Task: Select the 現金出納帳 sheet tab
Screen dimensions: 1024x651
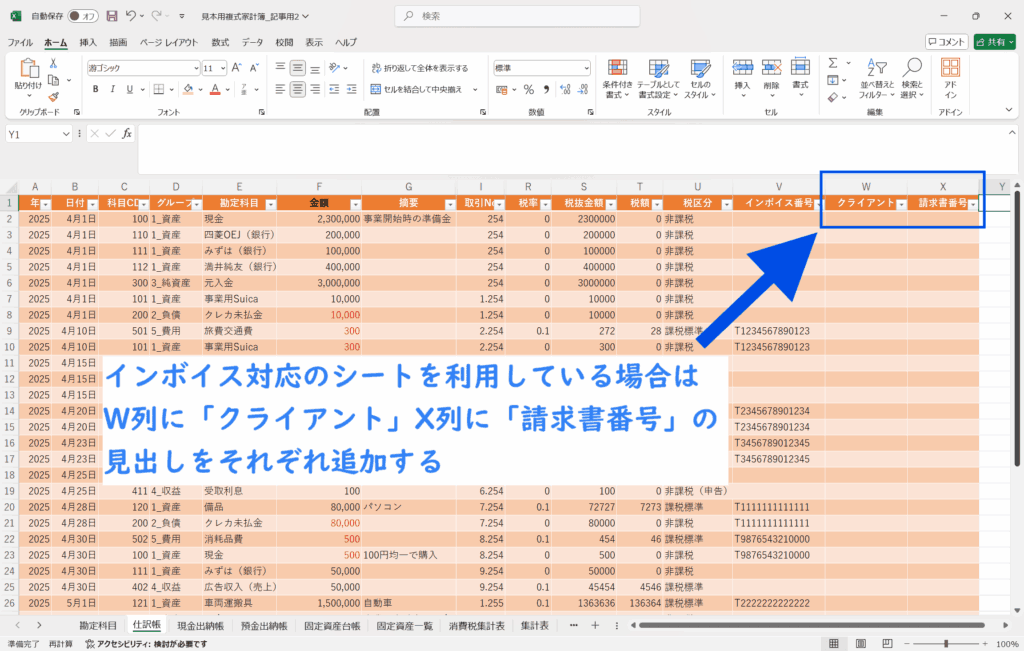Action: pos(200,626)
